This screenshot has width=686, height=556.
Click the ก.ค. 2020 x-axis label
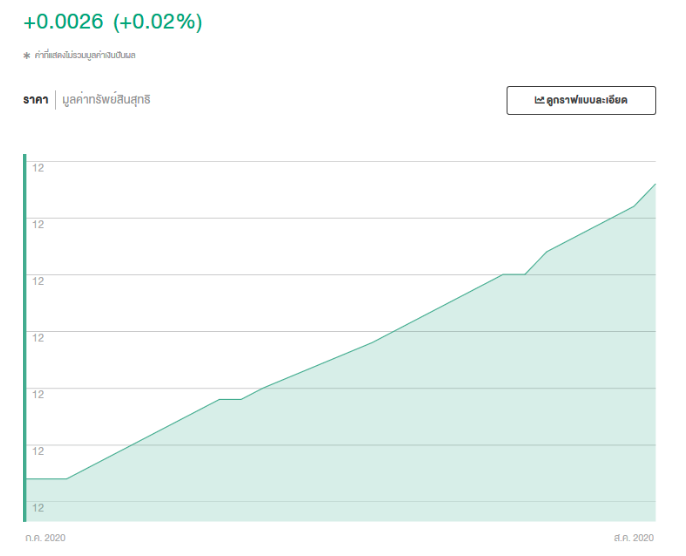click(45, 538)
